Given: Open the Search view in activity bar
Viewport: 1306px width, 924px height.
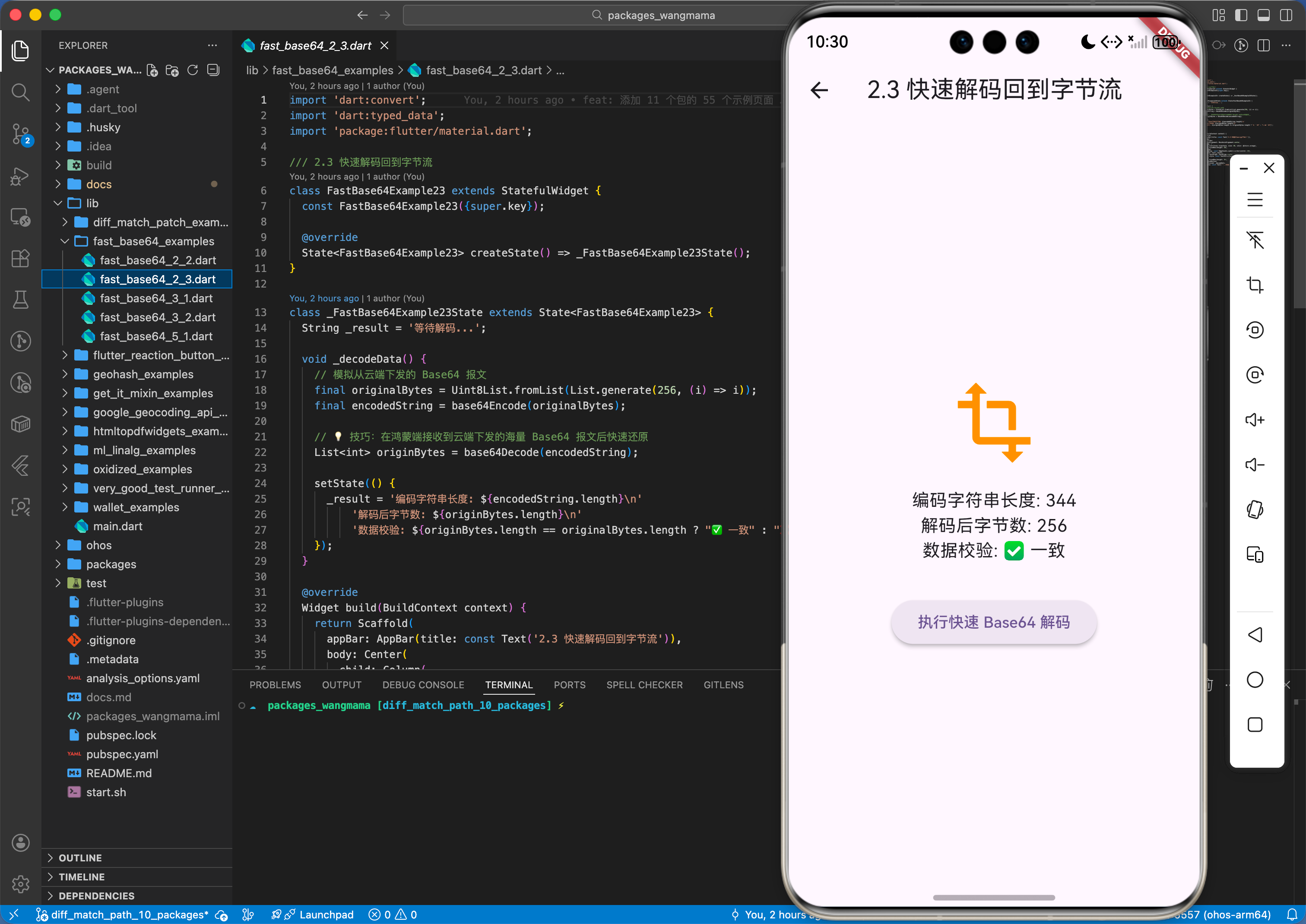Looking at the screenshot, I should tap(20, 92).
